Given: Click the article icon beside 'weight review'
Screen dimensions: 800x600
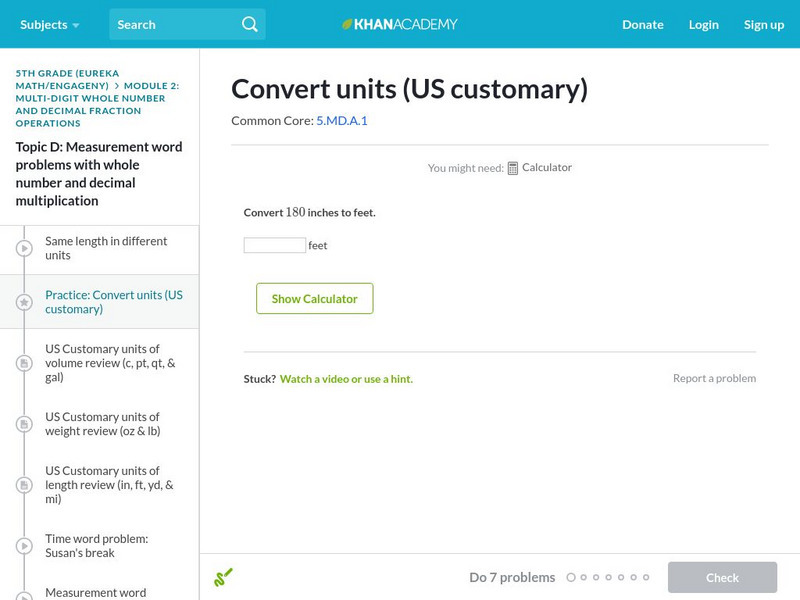Looking at the screenshot, I should pos(24,424).
